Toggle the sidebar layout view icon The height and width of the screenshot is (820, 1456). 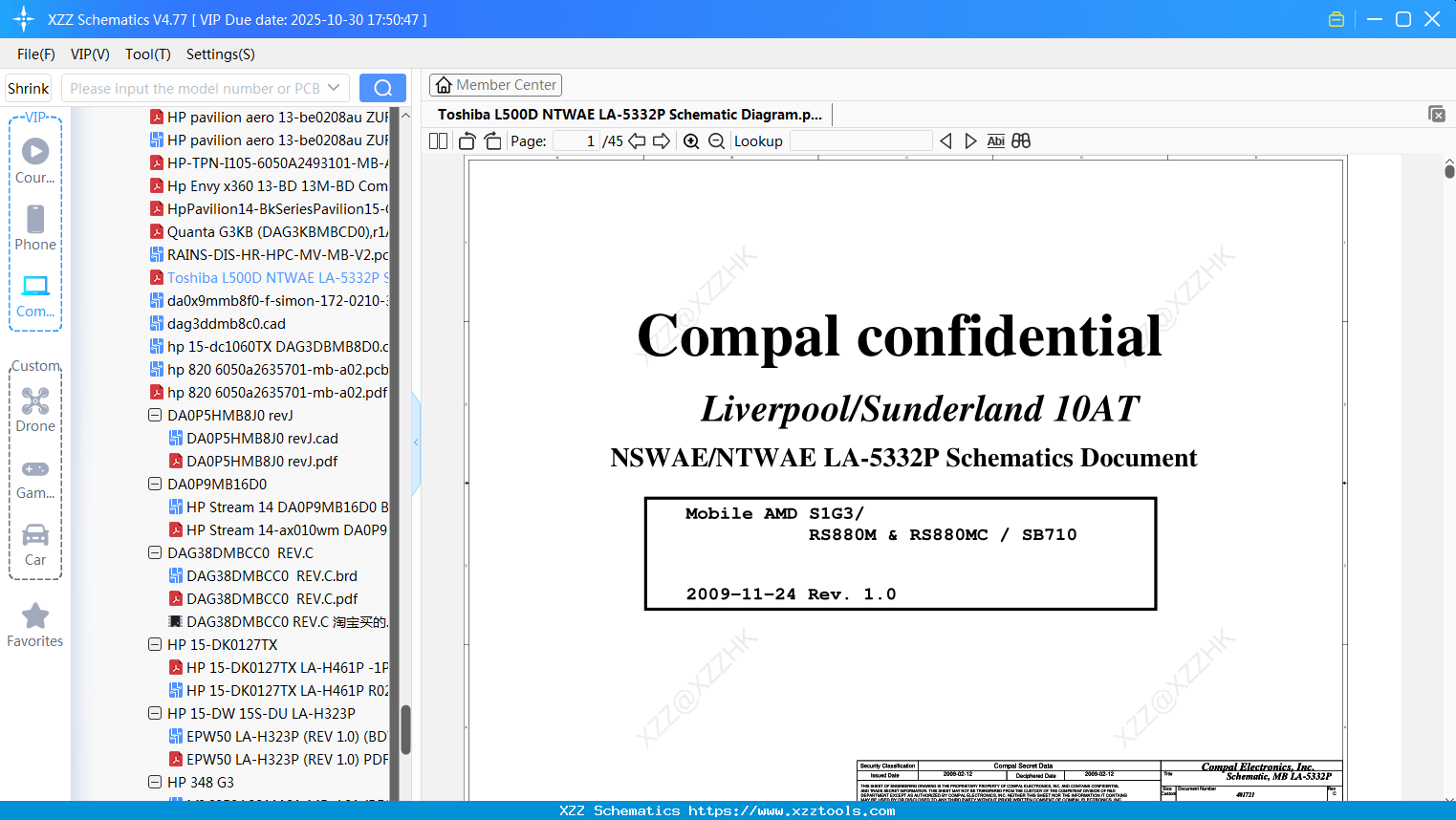click(438, 141)
